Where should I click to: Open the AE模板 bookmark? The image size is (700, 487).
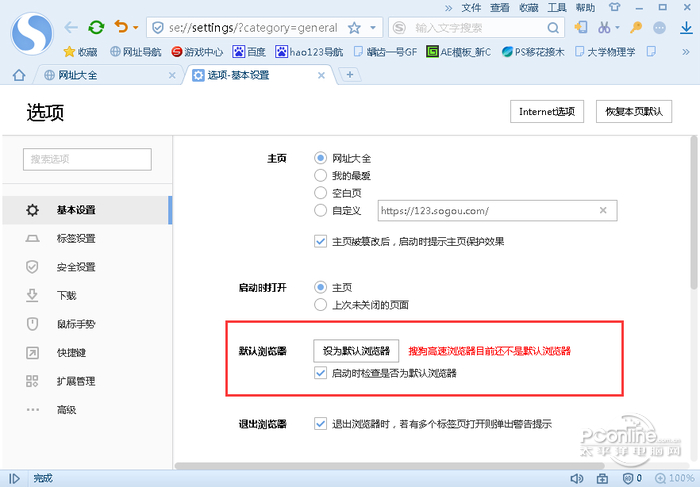point(458,52)
